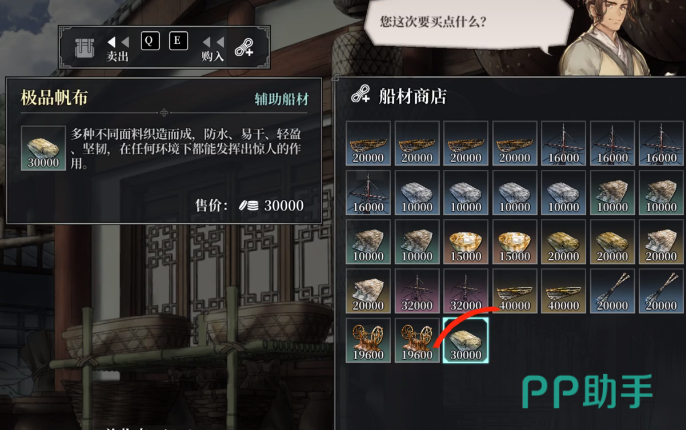Choose the left 40000 hull item
The width and height of the screenshot is (686, 430).
click(514, 291)
